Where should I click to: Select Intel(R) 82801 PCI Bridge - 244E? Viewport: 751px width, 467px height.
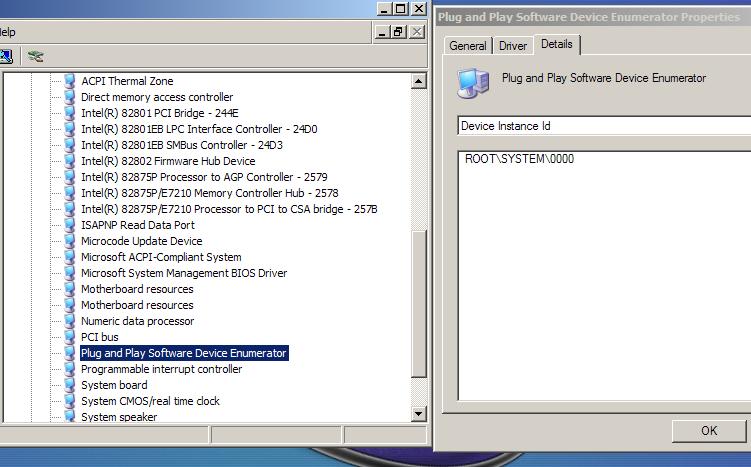coord(159,113)
